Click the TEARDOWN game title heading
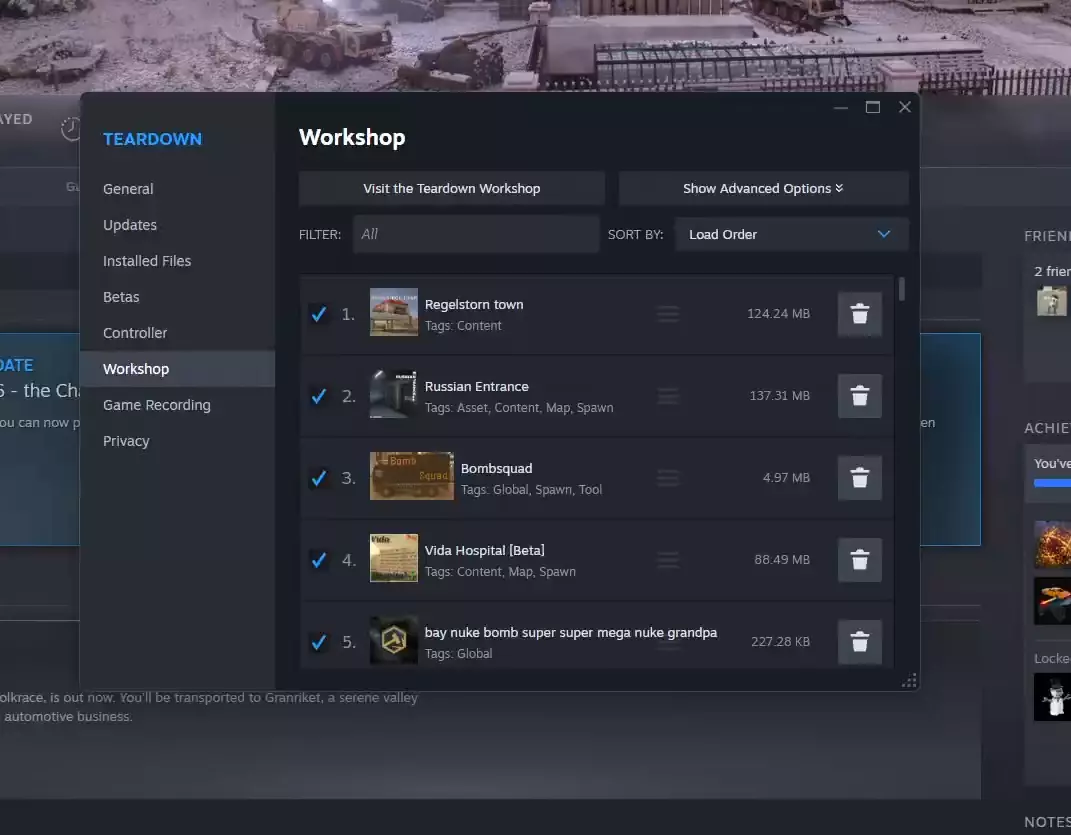 tap(152, 139)
